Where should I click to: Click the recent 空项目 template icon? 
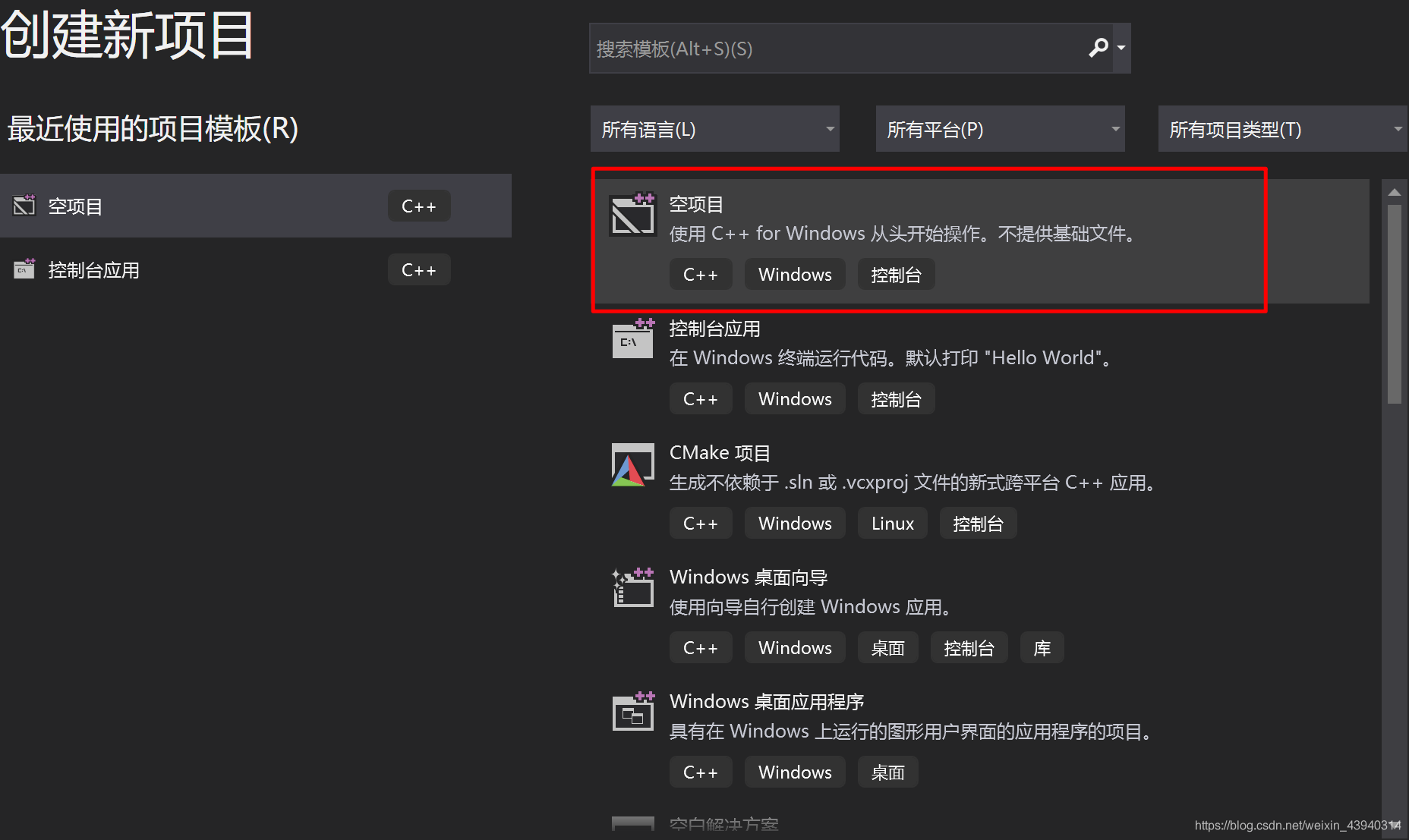(x=24, y=205)
